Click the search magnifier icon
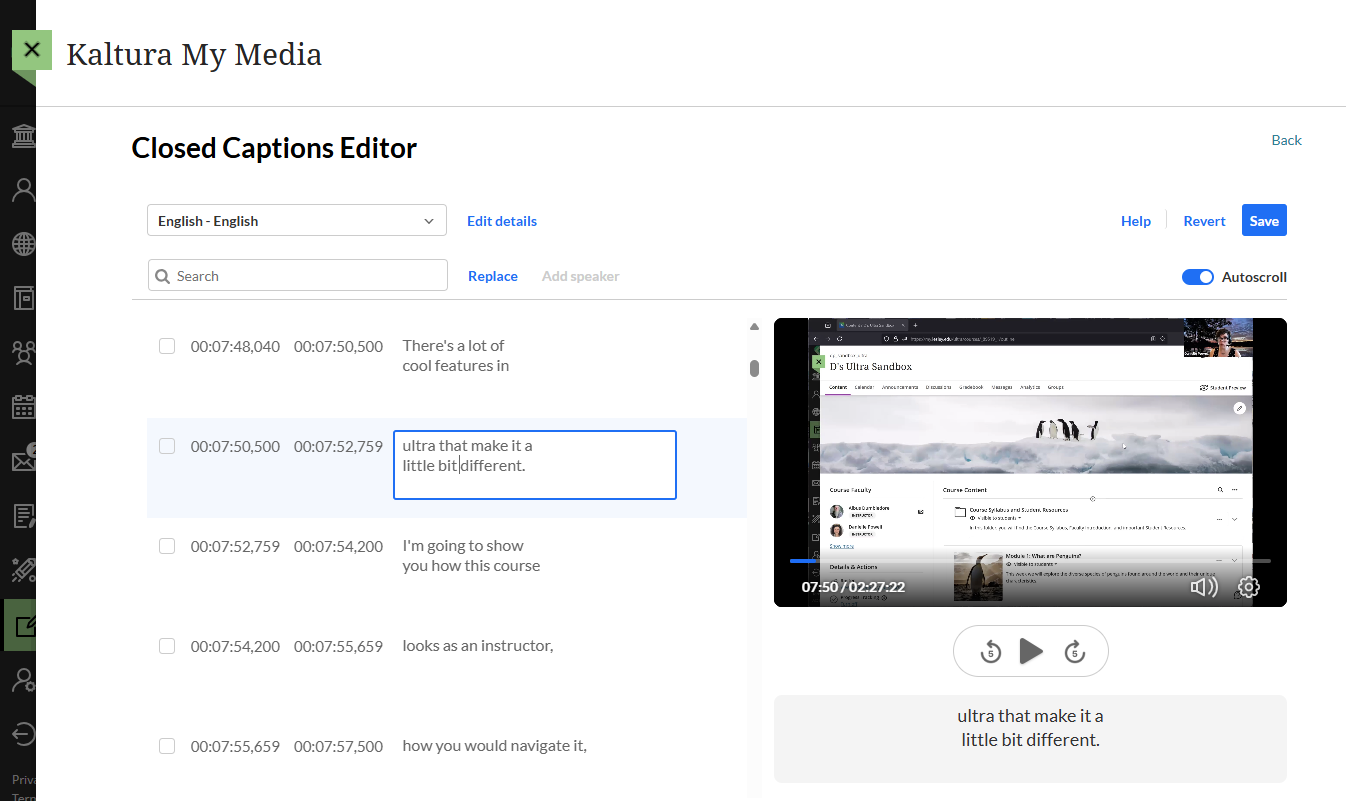The height and width of the screenshot is (801, 1346). 163,276
